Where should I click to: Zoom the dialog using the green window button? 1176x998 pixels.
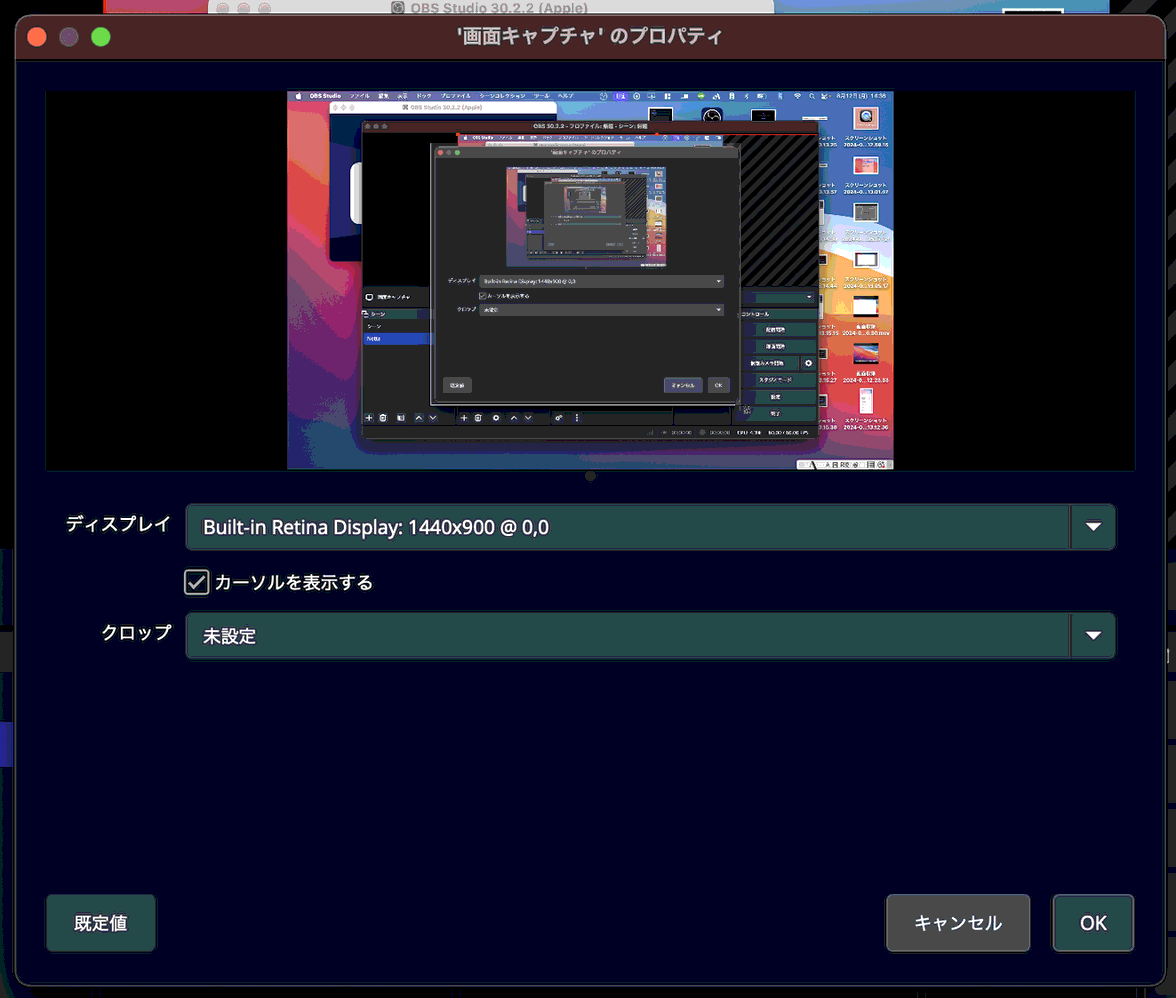pos(100,37)
